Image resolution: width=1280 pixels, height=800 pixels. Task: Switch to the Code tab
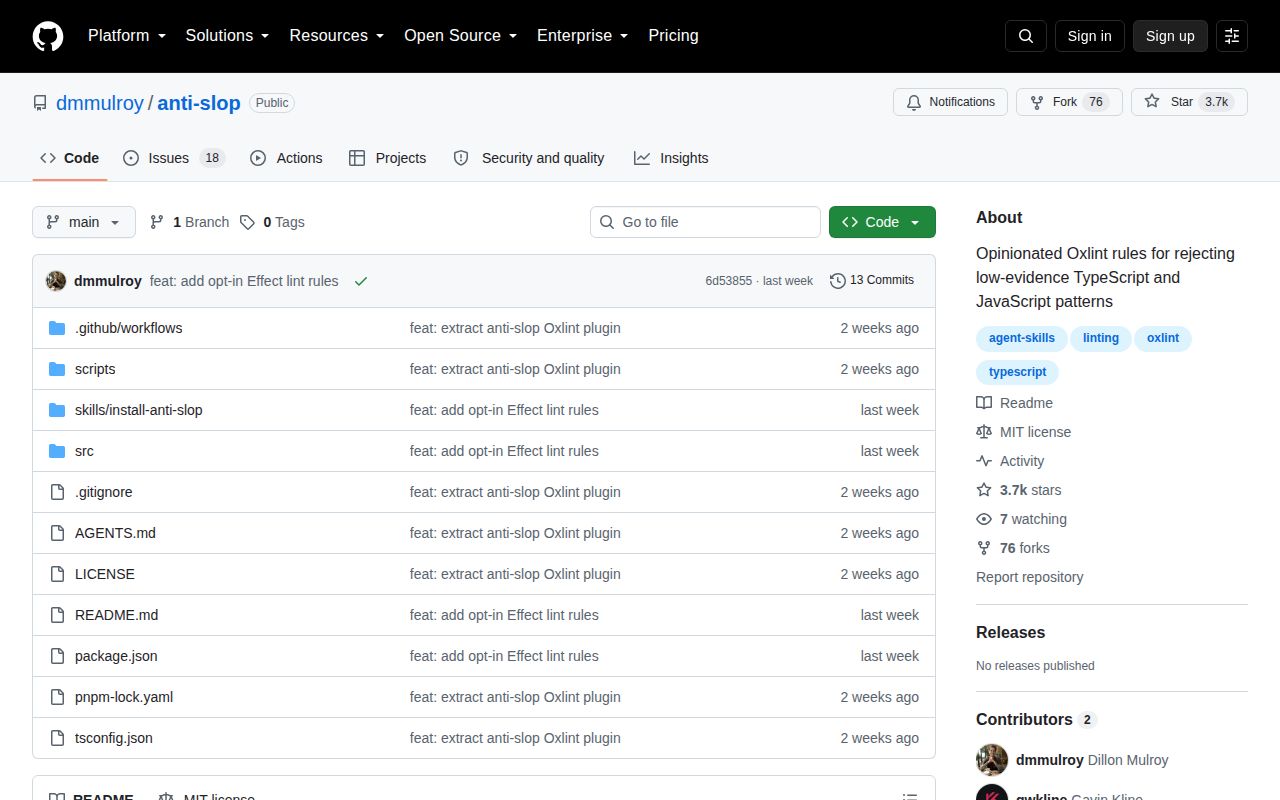[70, 158]
